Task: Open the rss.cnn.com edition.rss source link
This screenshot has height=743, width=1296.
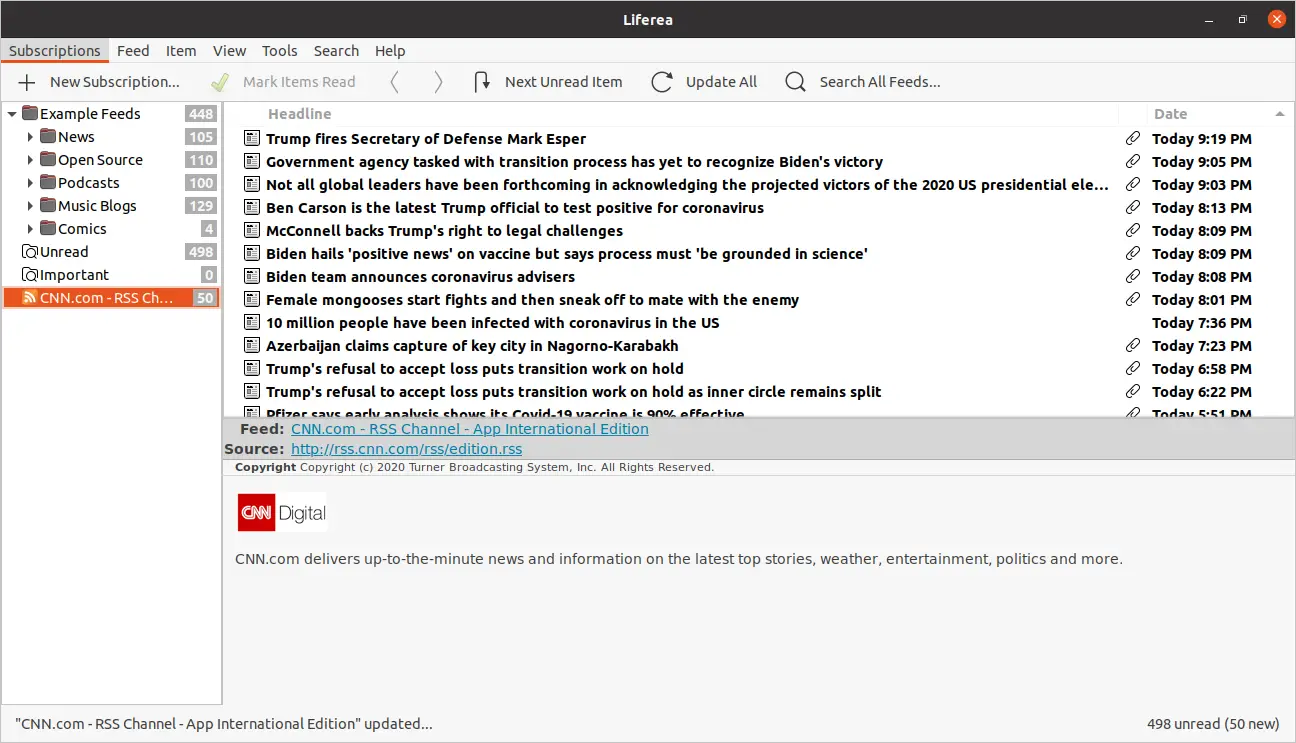Action: tap(406, 449)
